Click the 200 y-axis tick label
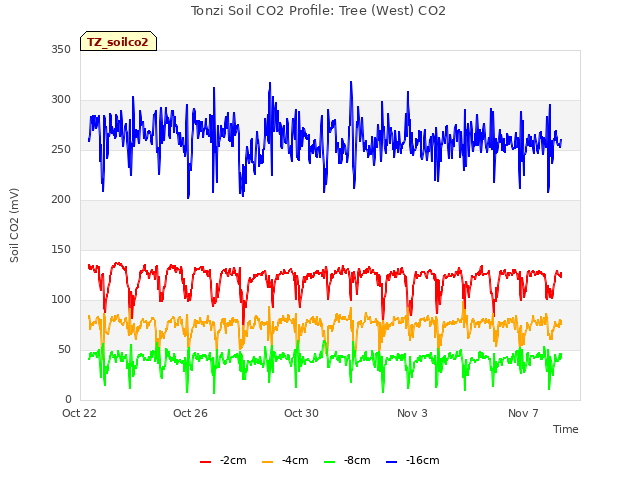 tap(61, 200)
